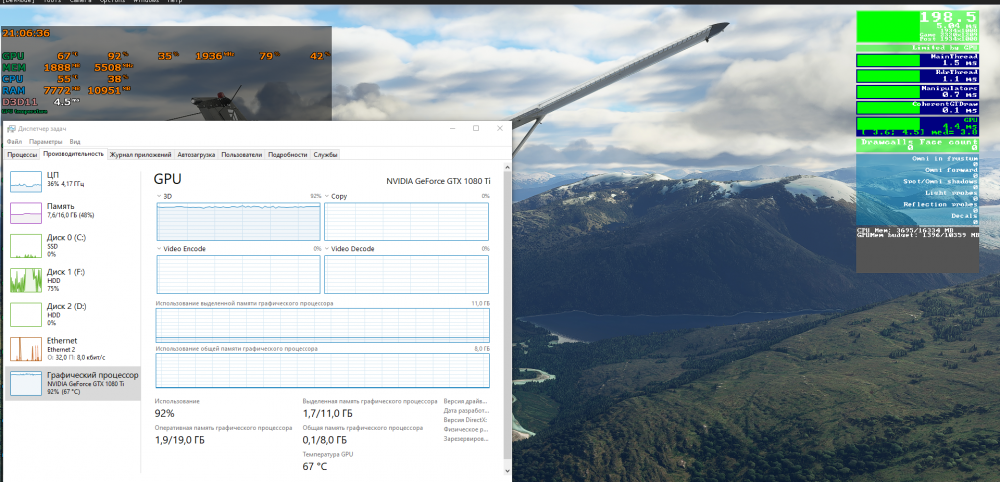Open the Video Encode graph dropdown
The image size is (1000, 482).
[159, 249]
